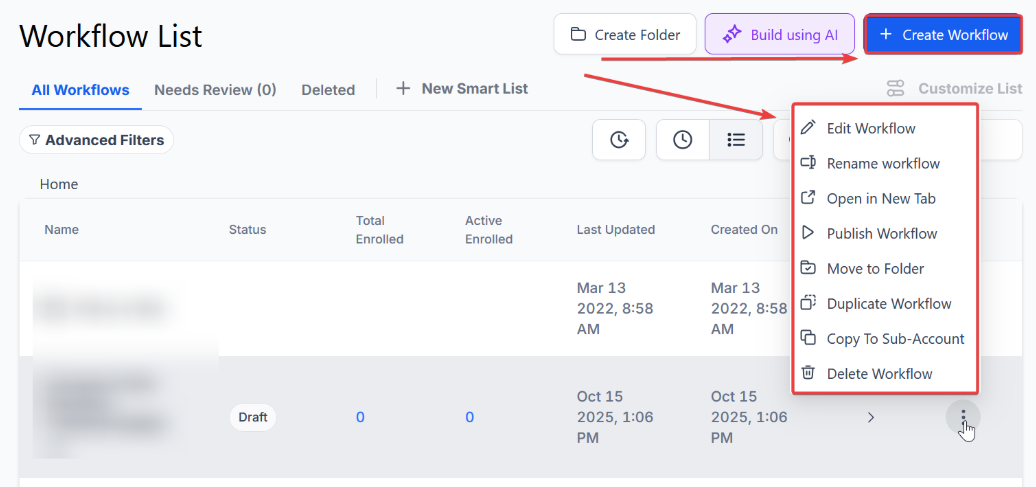Click the Create Folder button
The width and height of the screenshot is (1036, 487).
click(x=625, y=35)
